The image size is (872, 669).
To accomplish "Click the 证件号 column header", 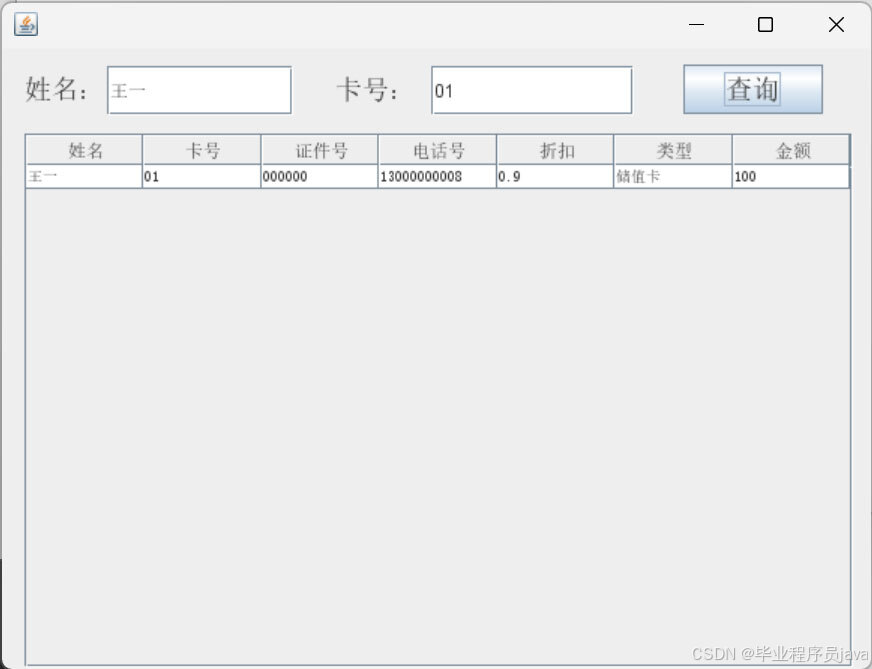I will 319,150.
